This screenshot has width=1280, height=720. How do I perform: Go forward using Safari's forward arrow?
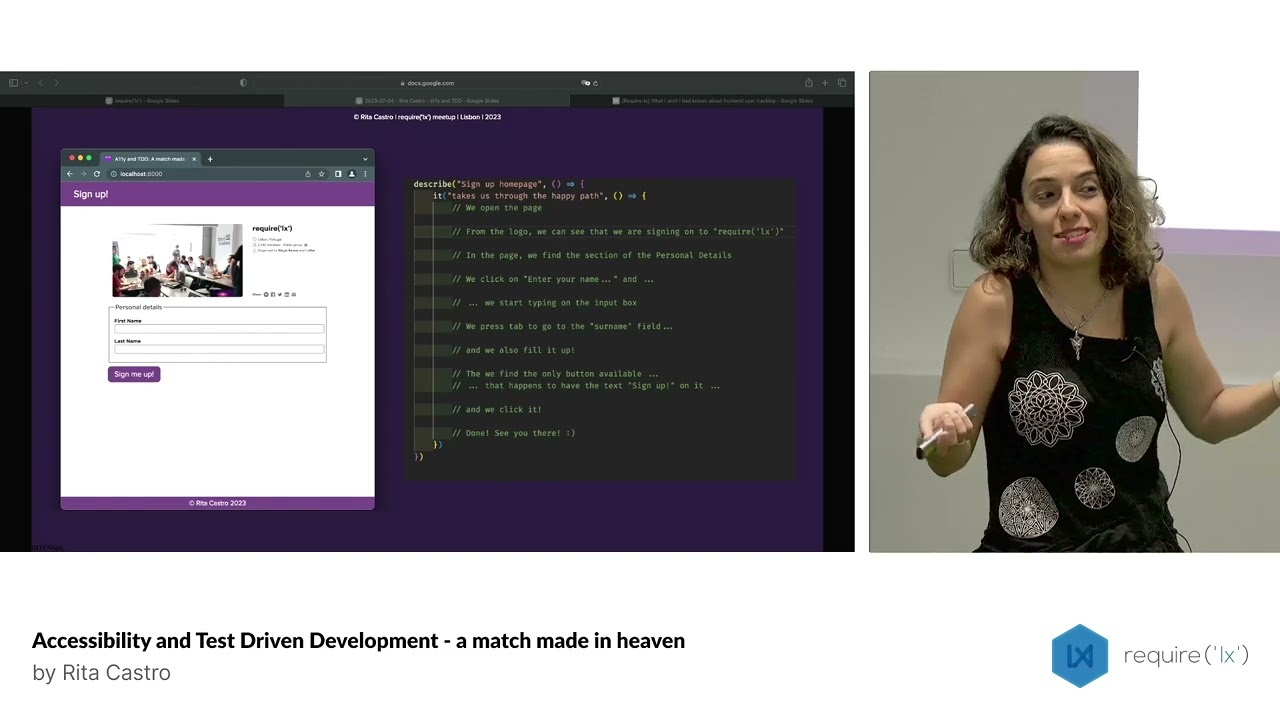click(x=56, y=83)
